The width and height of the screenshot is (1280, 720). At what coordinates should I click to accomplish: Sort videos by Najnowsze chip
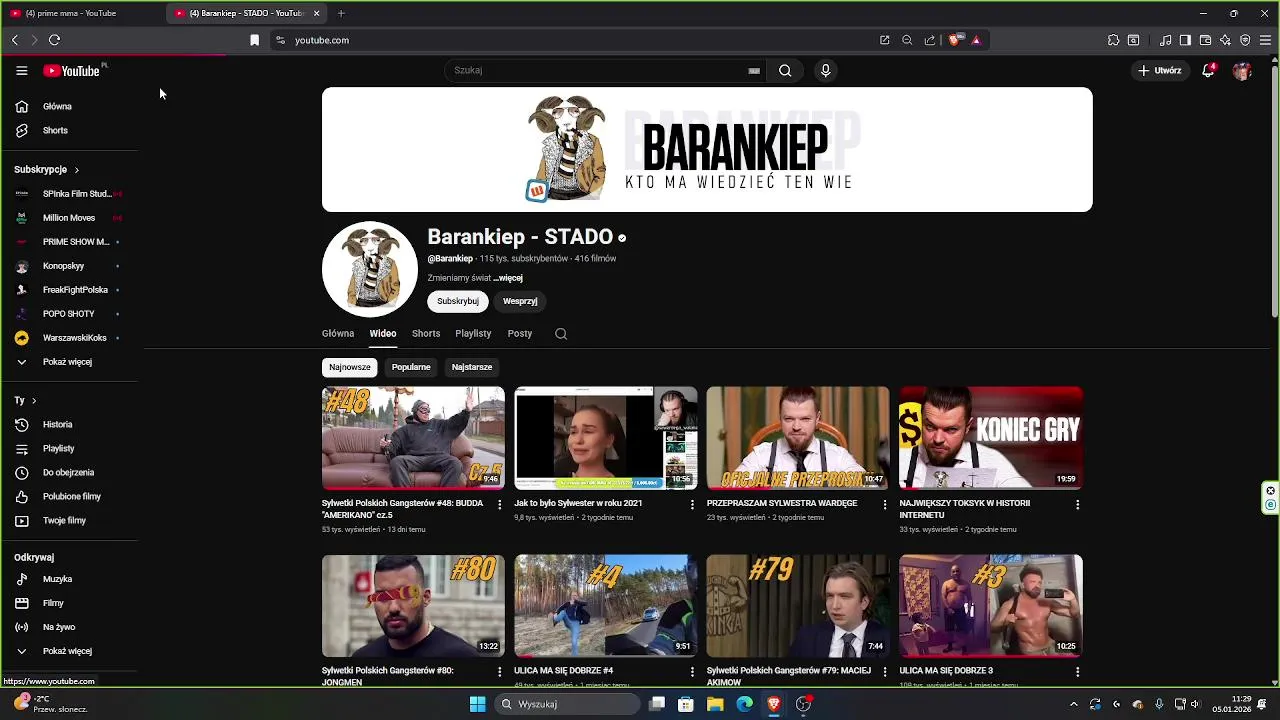[350, 367]
